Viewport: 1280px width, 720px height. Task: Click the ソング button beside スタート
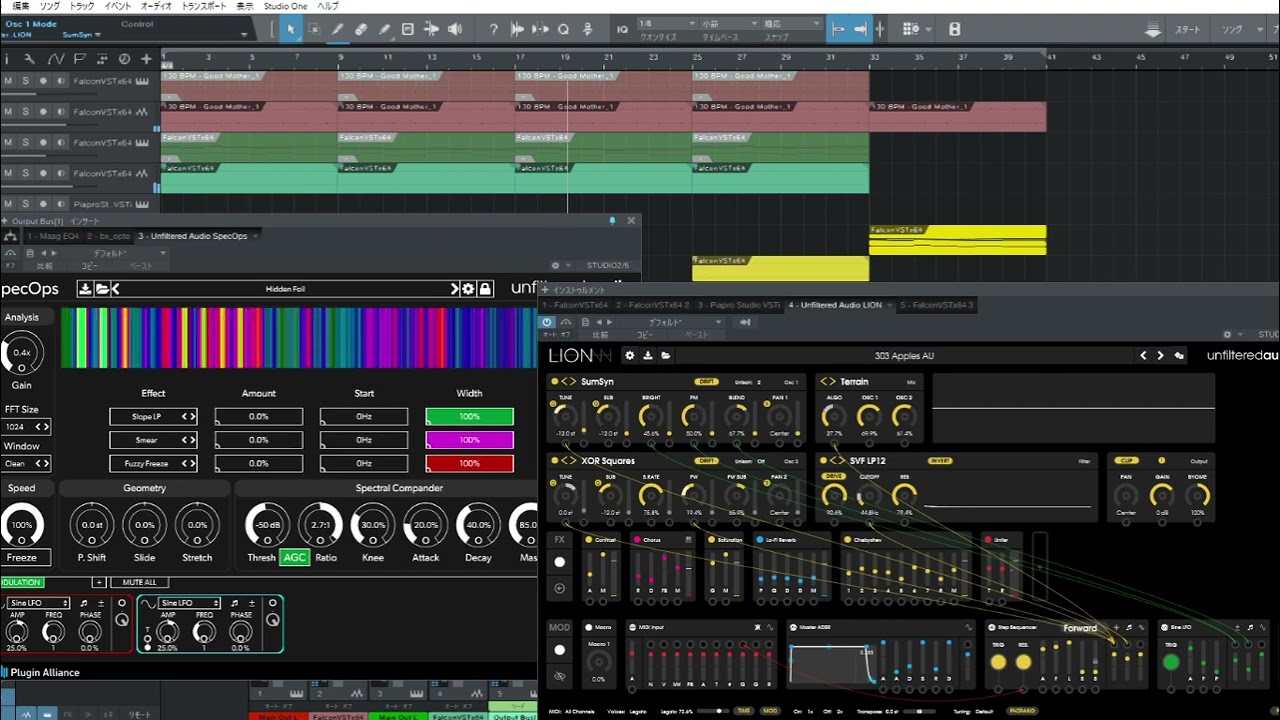[1232, 30]
